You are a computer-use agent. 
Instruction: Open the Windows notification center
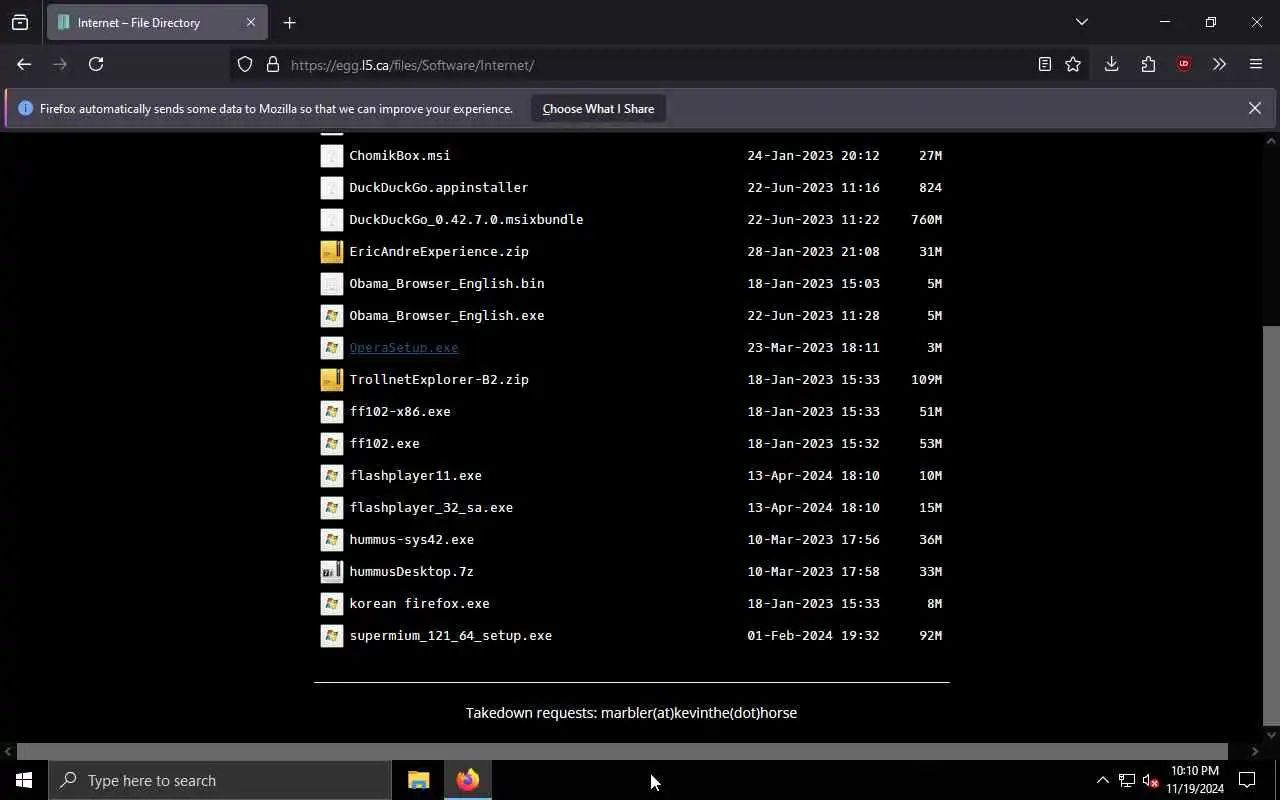(x=1247, y=781)
